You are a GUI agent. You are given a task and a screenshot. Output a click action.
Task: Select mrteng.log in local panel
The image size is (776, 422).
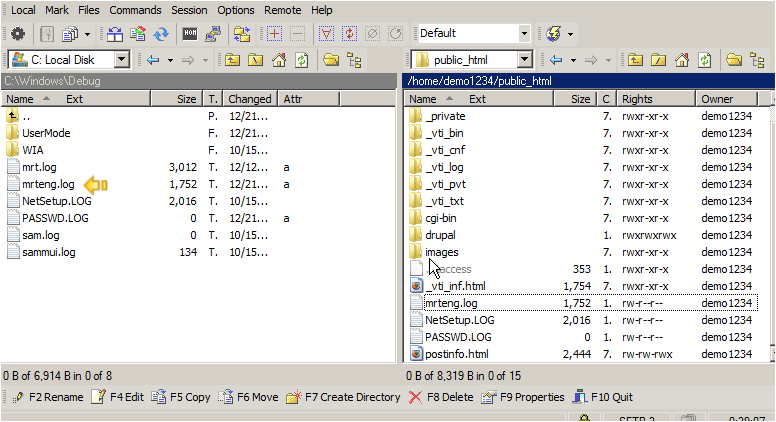click(48, 184)
